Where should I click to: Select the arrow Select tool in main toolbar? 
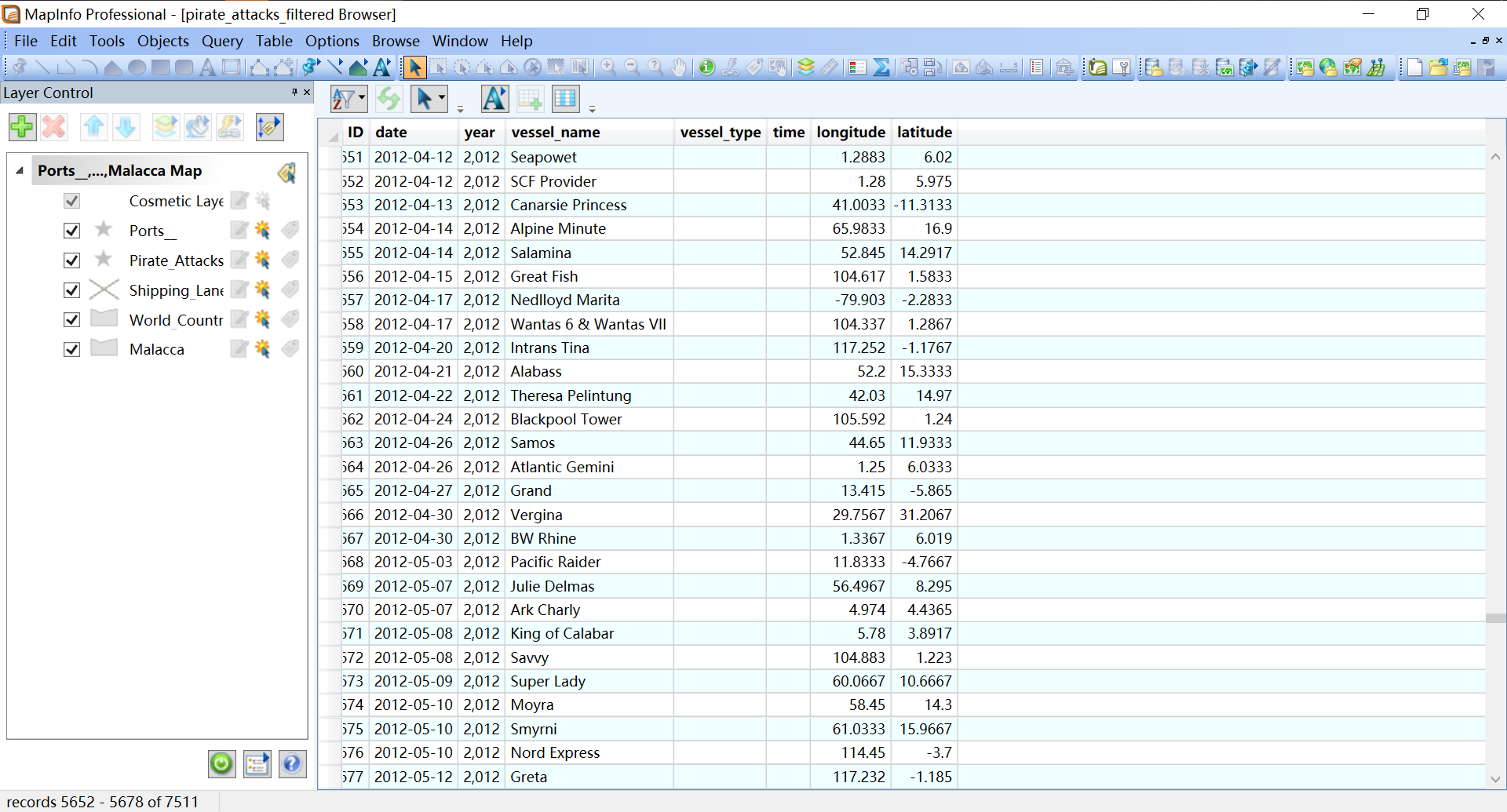coord(415,67)
